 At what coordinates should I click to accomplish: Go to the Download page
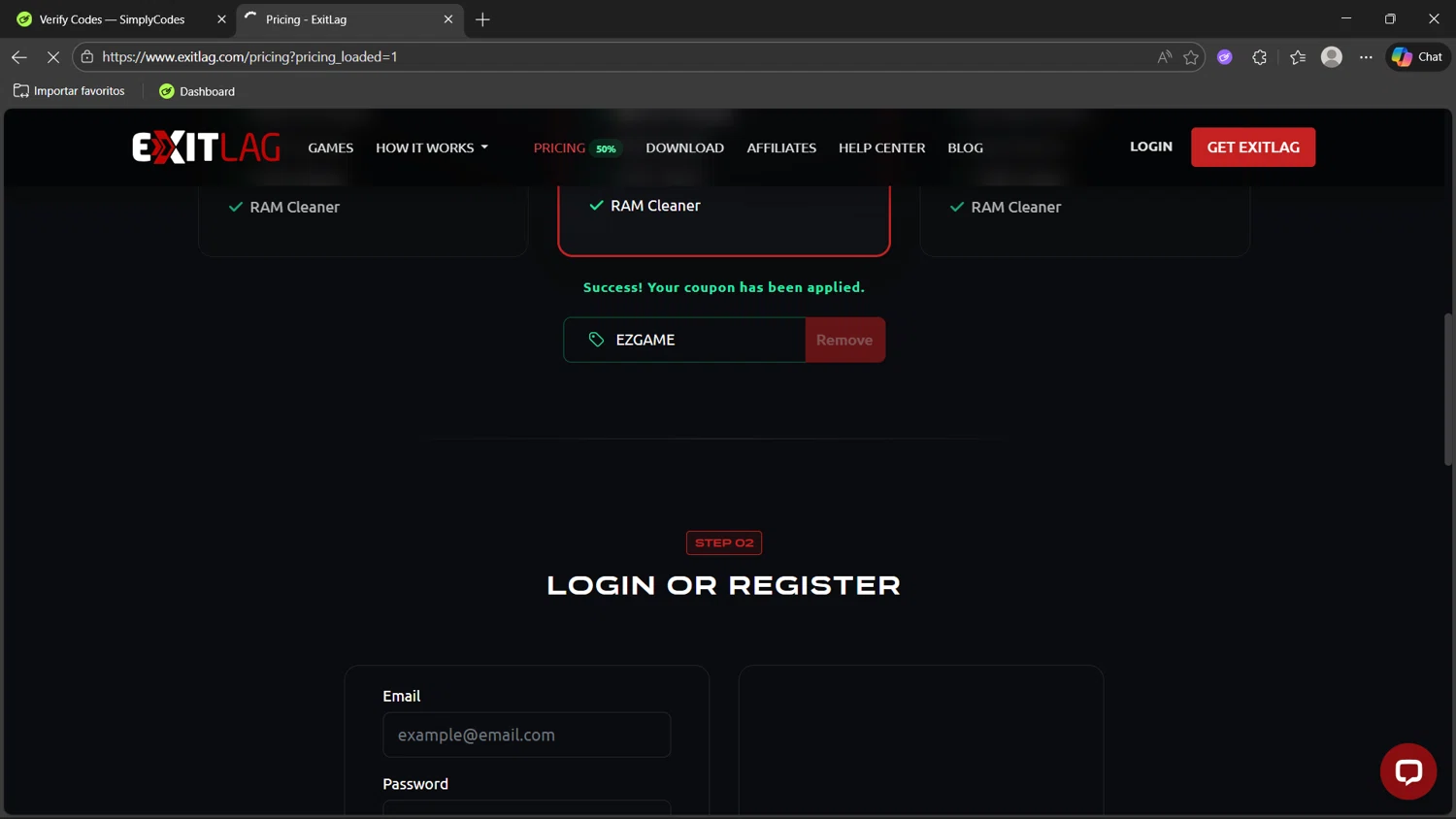[x=685, y=147]
